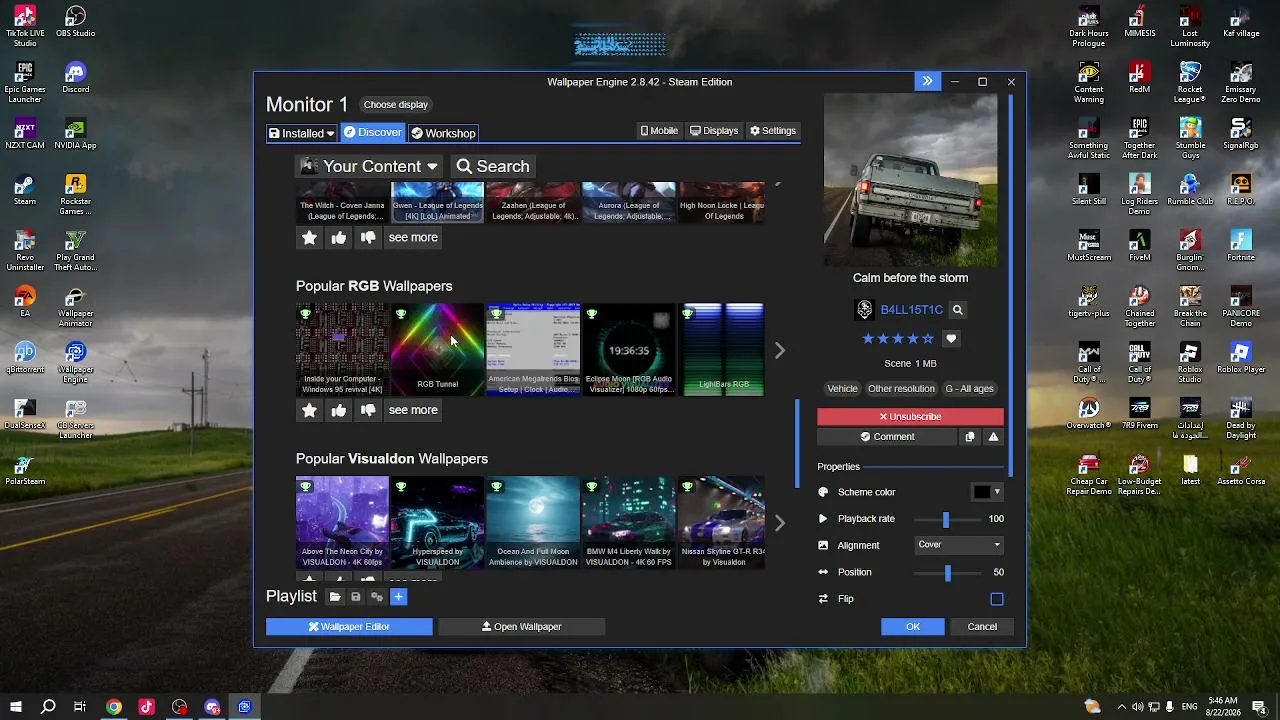Collapse the sidebar with the double-arrow button
The width and height of the screenshot is (1280, 720).
point(927,82)
